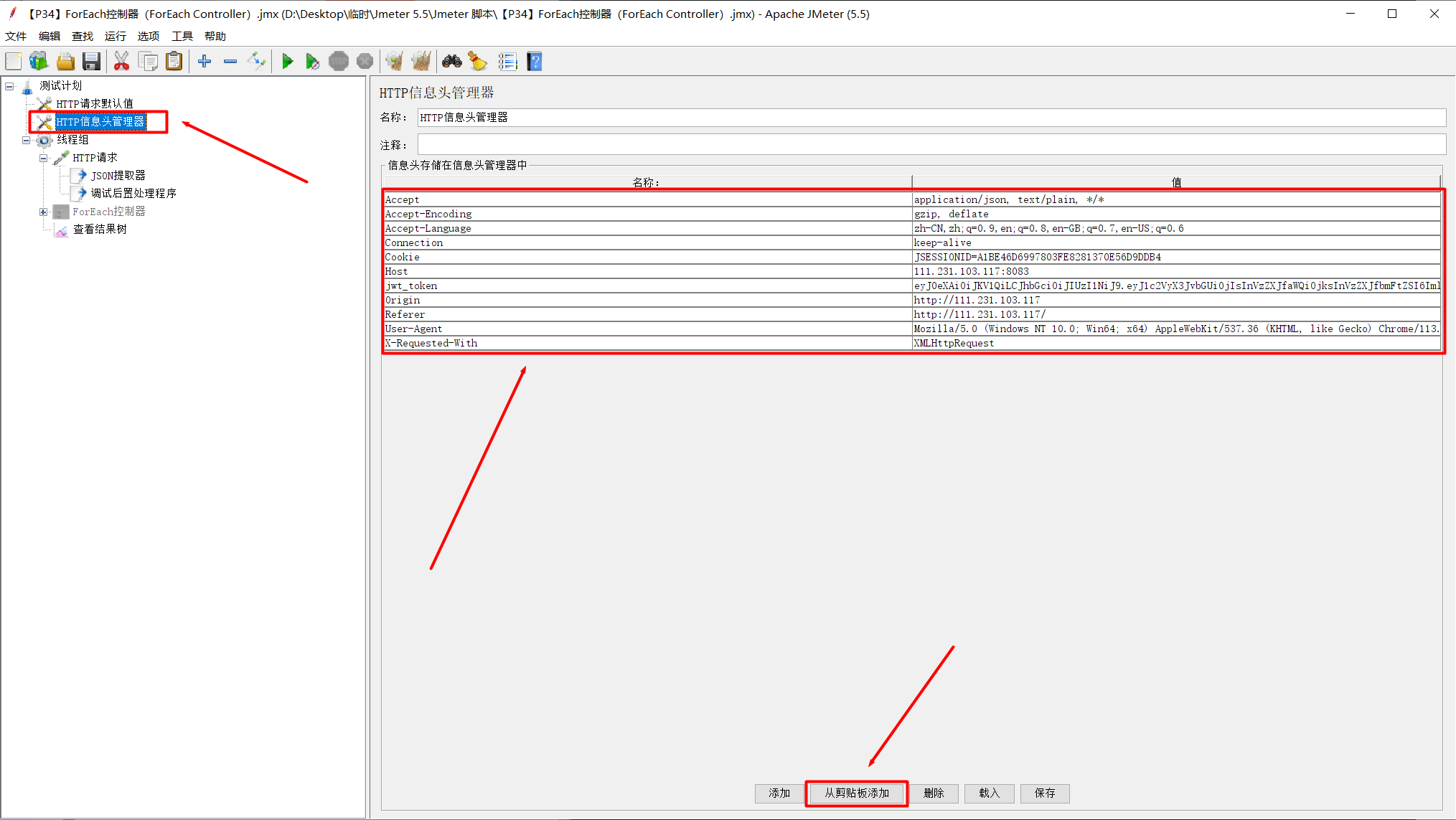Select the Origin header name cell
The width and height of the screenshot is (1456, 820).
click(x=647, y=301)
